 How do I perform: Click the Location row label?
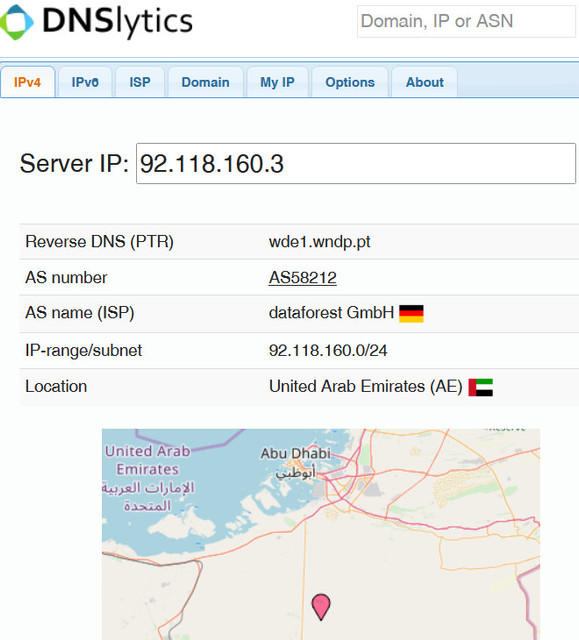click(x=56, y=387)
